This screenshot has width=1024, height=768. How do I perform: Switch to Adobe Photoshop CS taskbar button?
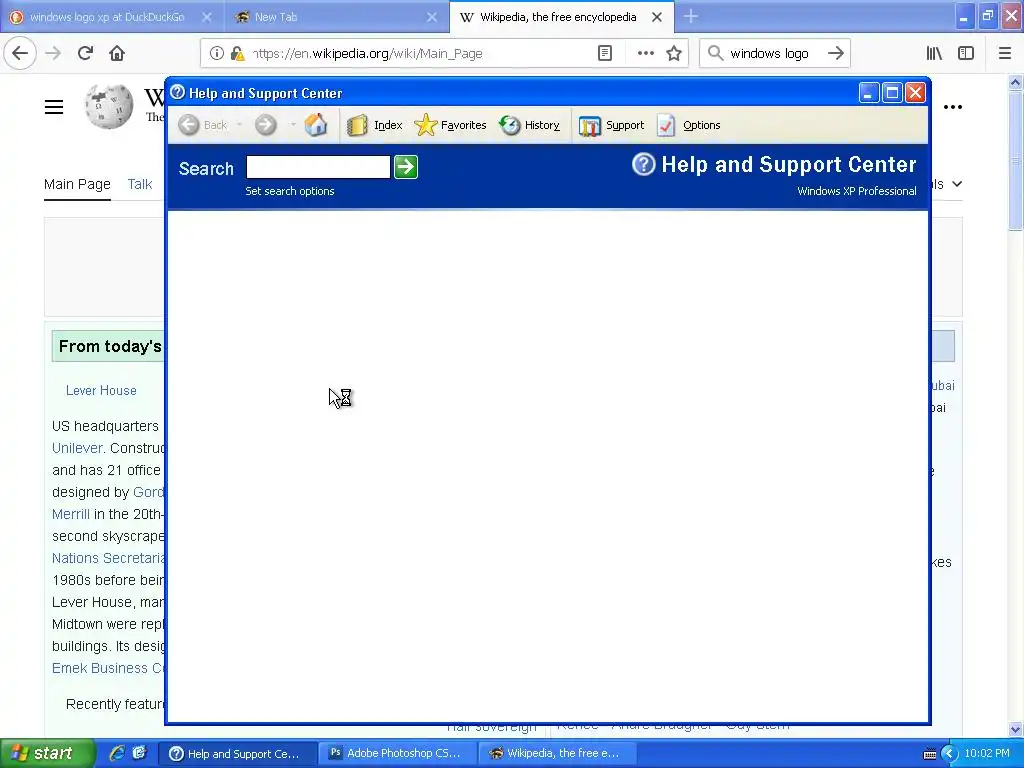click(x=398, y=753)
